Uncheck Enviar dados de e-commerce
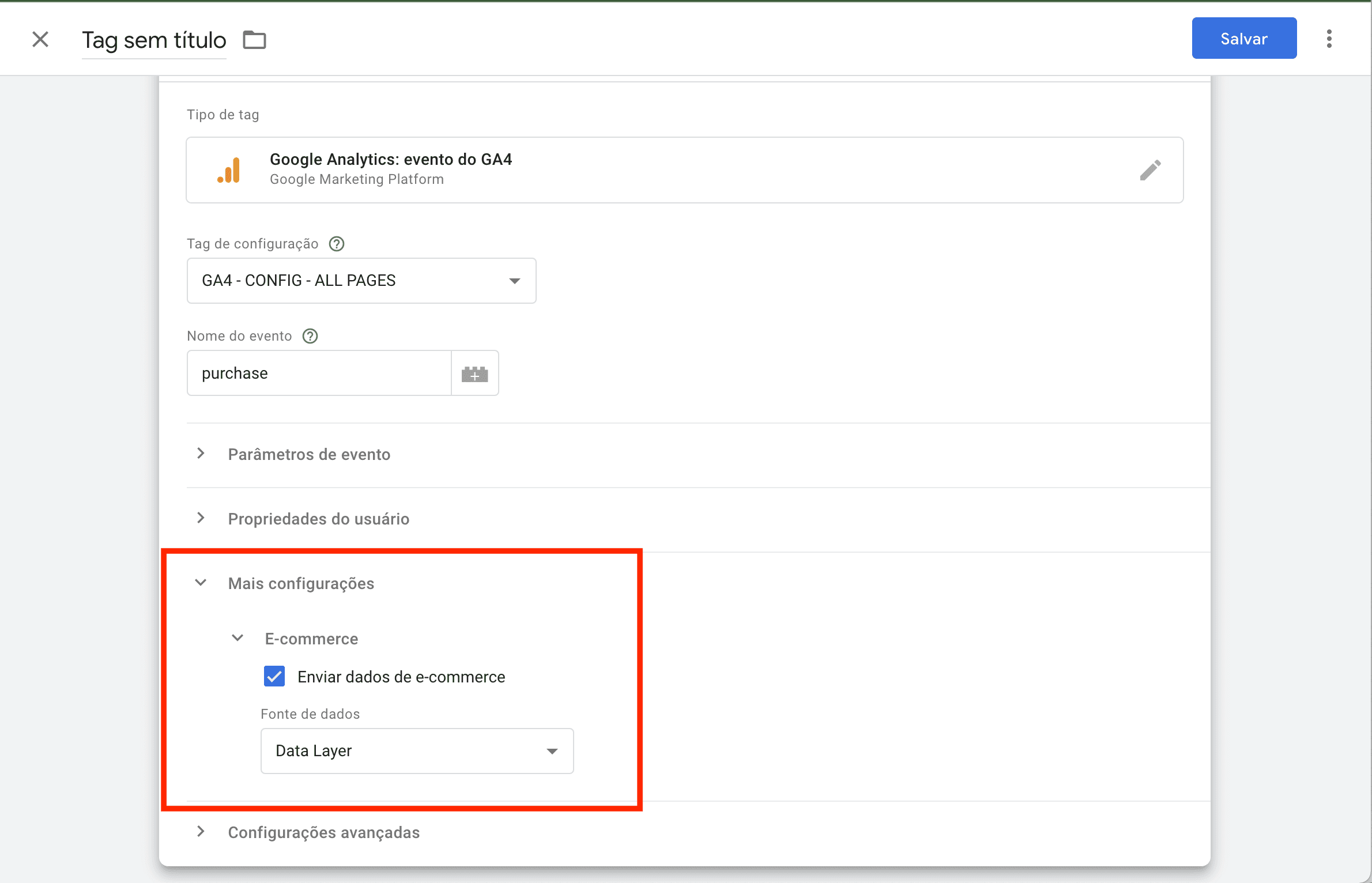This screenshot has width=1372, height=883. click(274, 676)
